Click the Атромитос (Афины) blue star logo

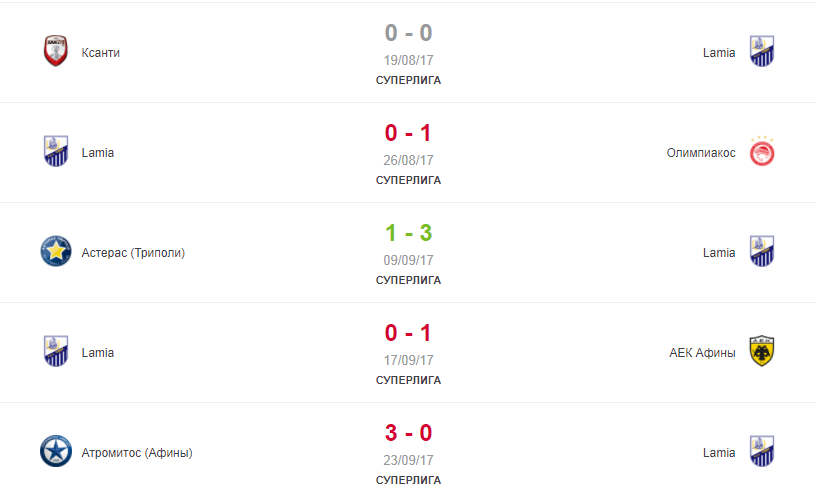tap(56, 451)
